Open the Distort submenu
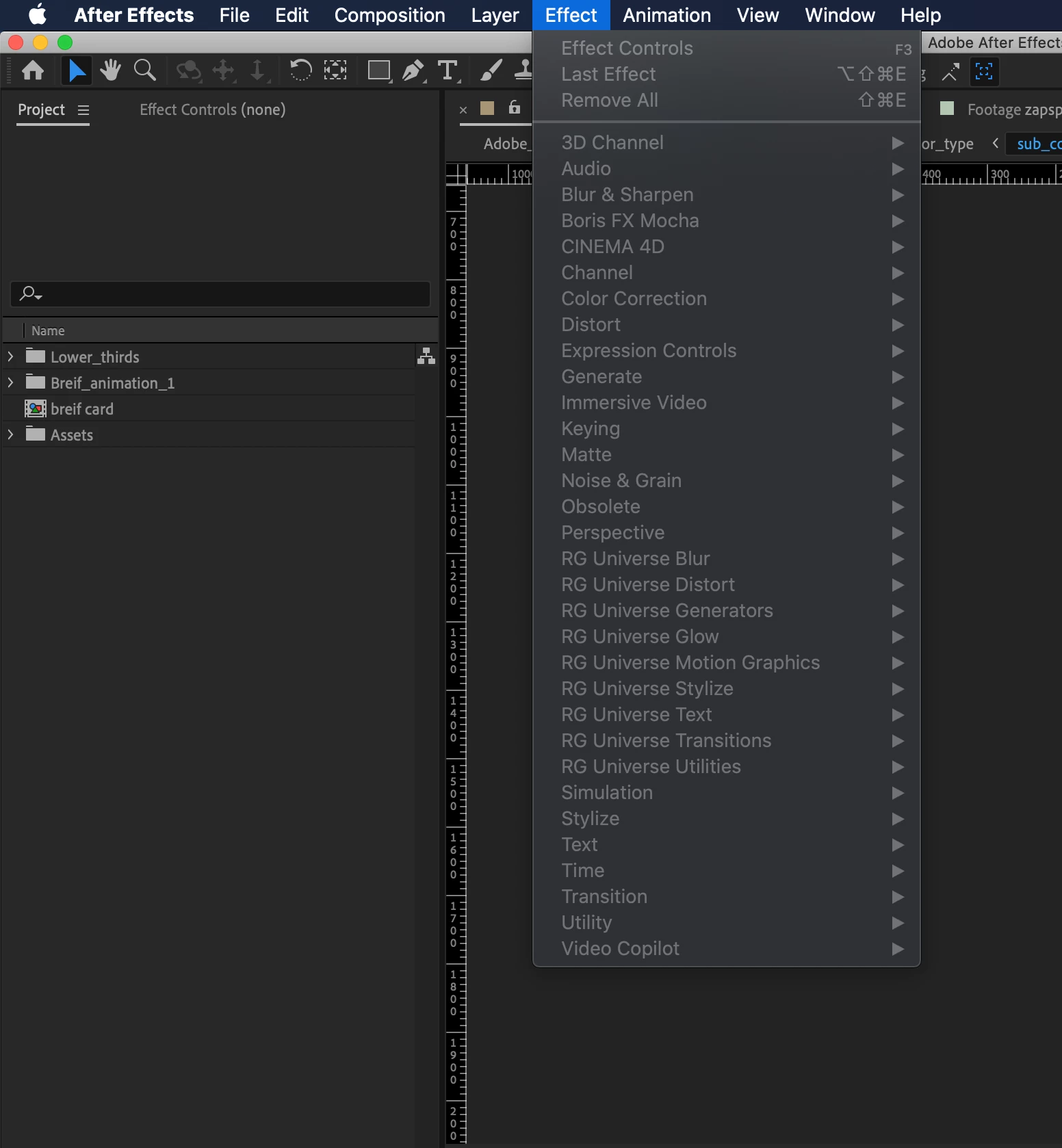This screenshot has height=1148, width=1062. pos(726,324)
